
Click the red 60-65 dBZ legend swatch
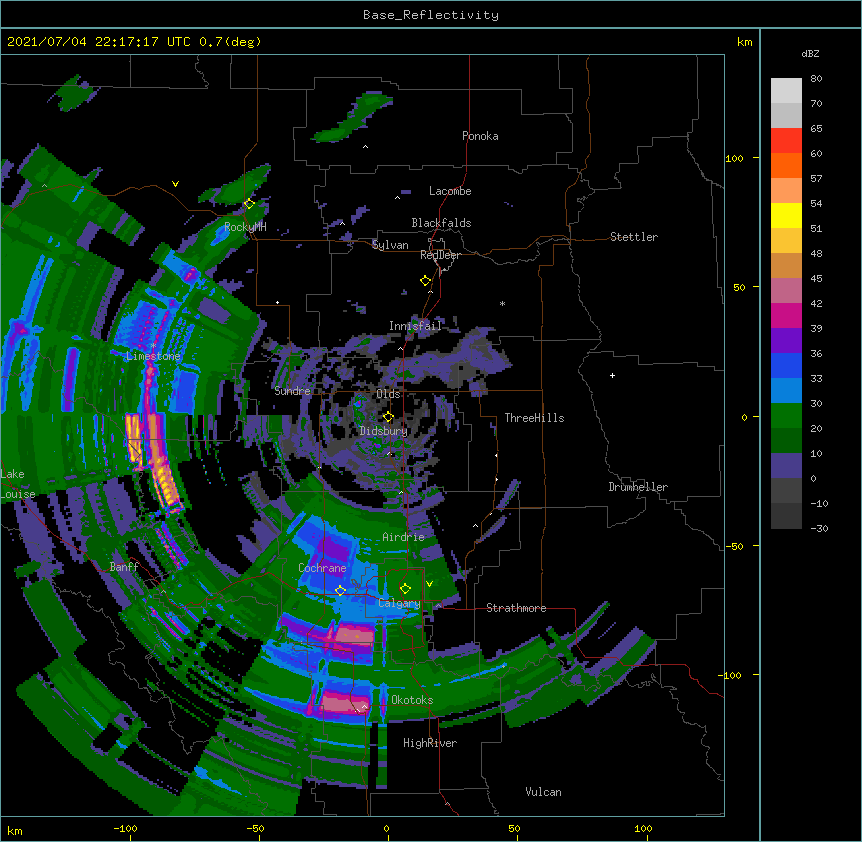786,141
